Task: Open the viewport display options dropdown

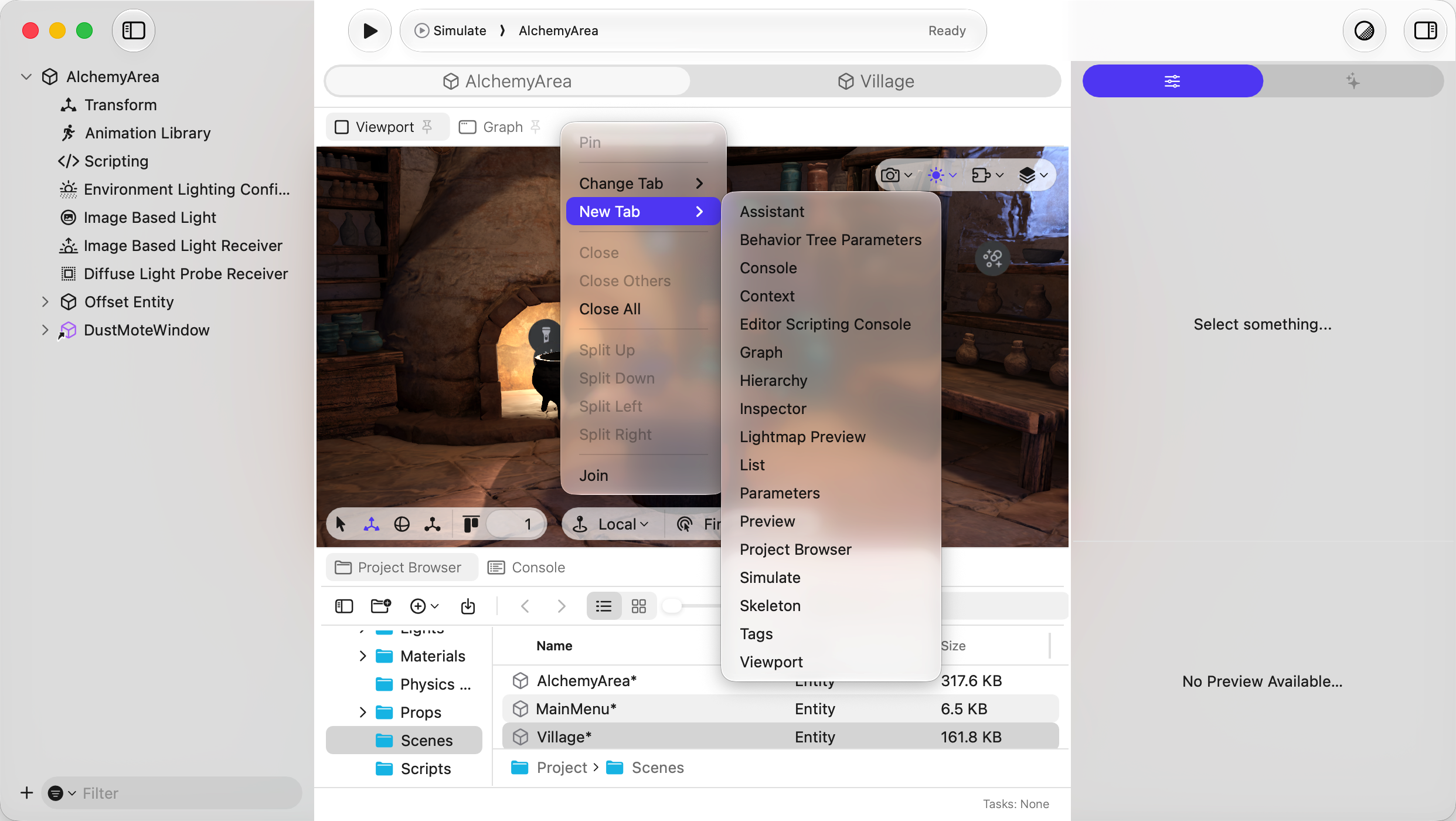Action: [988, 175]
